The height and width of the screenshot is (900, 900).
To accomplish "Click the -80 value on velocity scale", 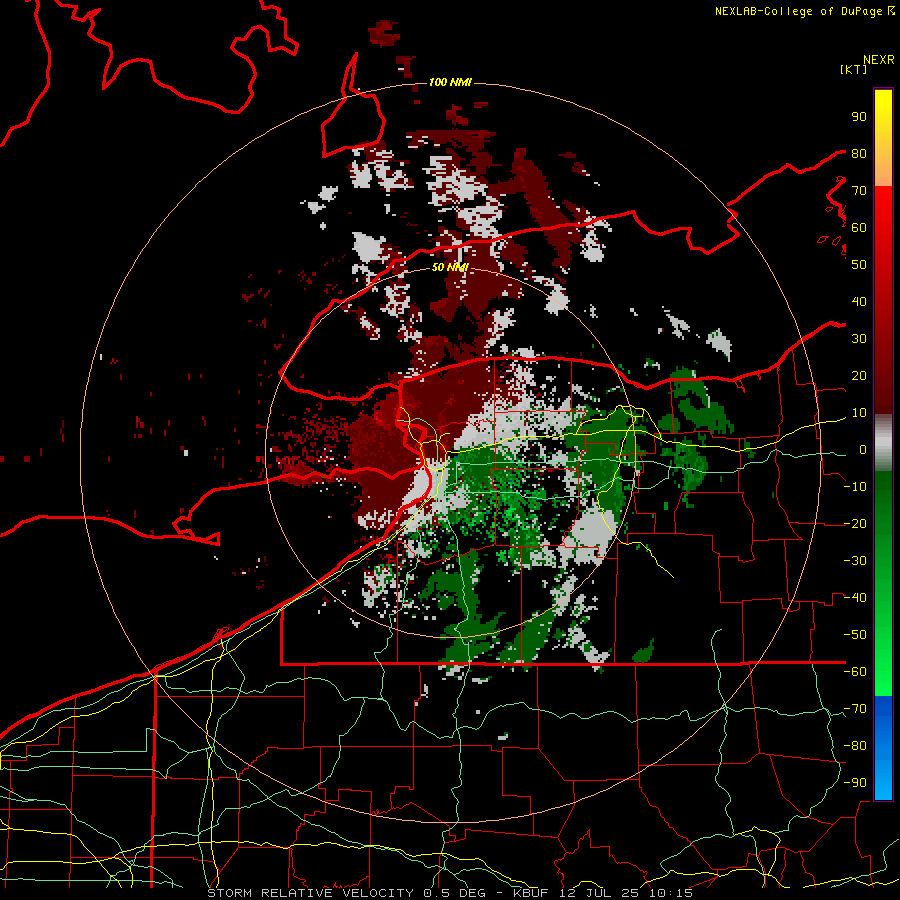I will [x=855, y=746].
